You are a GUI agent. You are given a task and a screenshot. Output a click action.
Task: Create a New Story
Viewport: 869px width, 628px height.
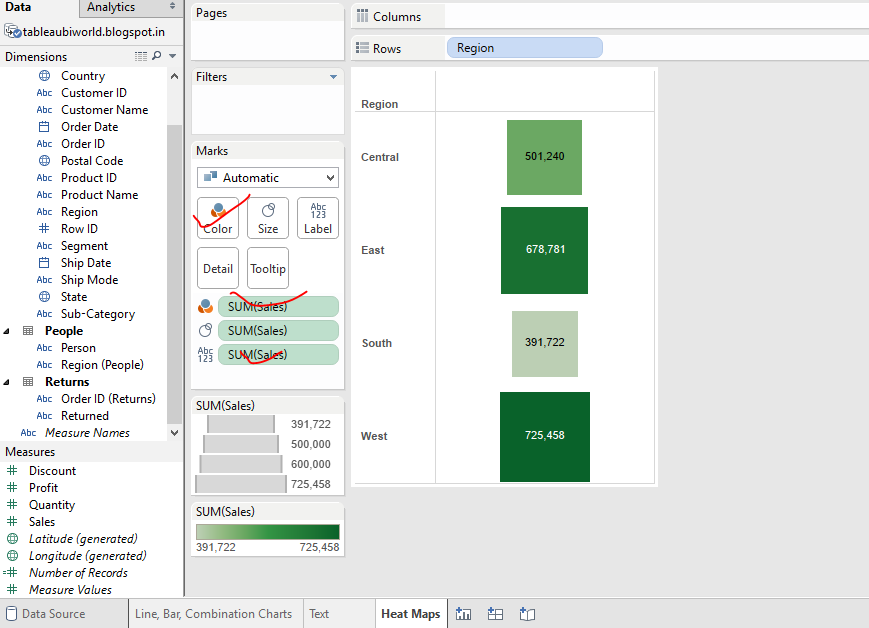[x=527, y=613]
